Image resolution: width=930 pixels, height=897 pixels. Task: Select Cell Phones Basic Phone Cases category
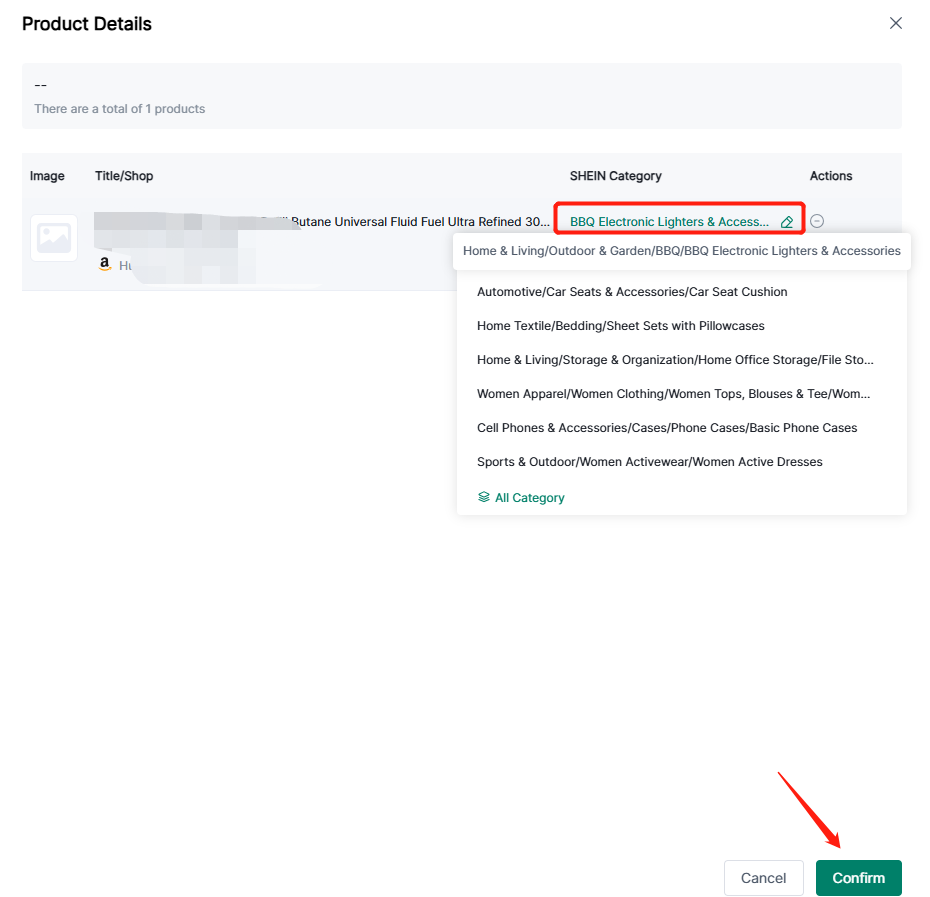tap(667, 428)
